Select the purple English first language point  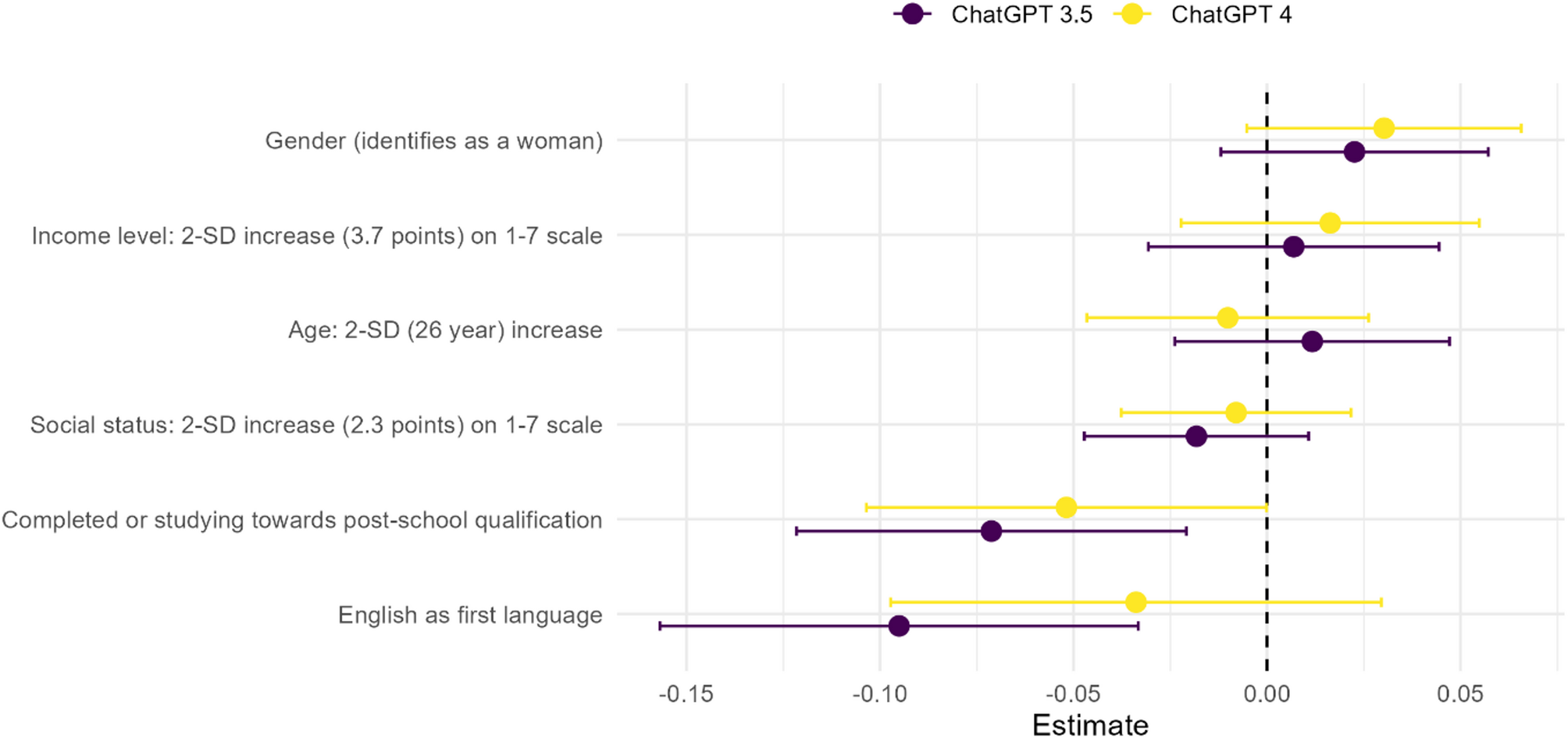900,626
